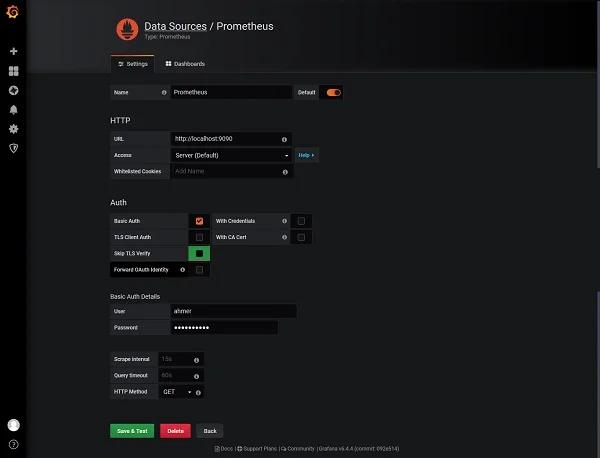Enable Forward OAuth Identity checkbox
This screenshot has height=458, width=600.
(x=199, y=270)
